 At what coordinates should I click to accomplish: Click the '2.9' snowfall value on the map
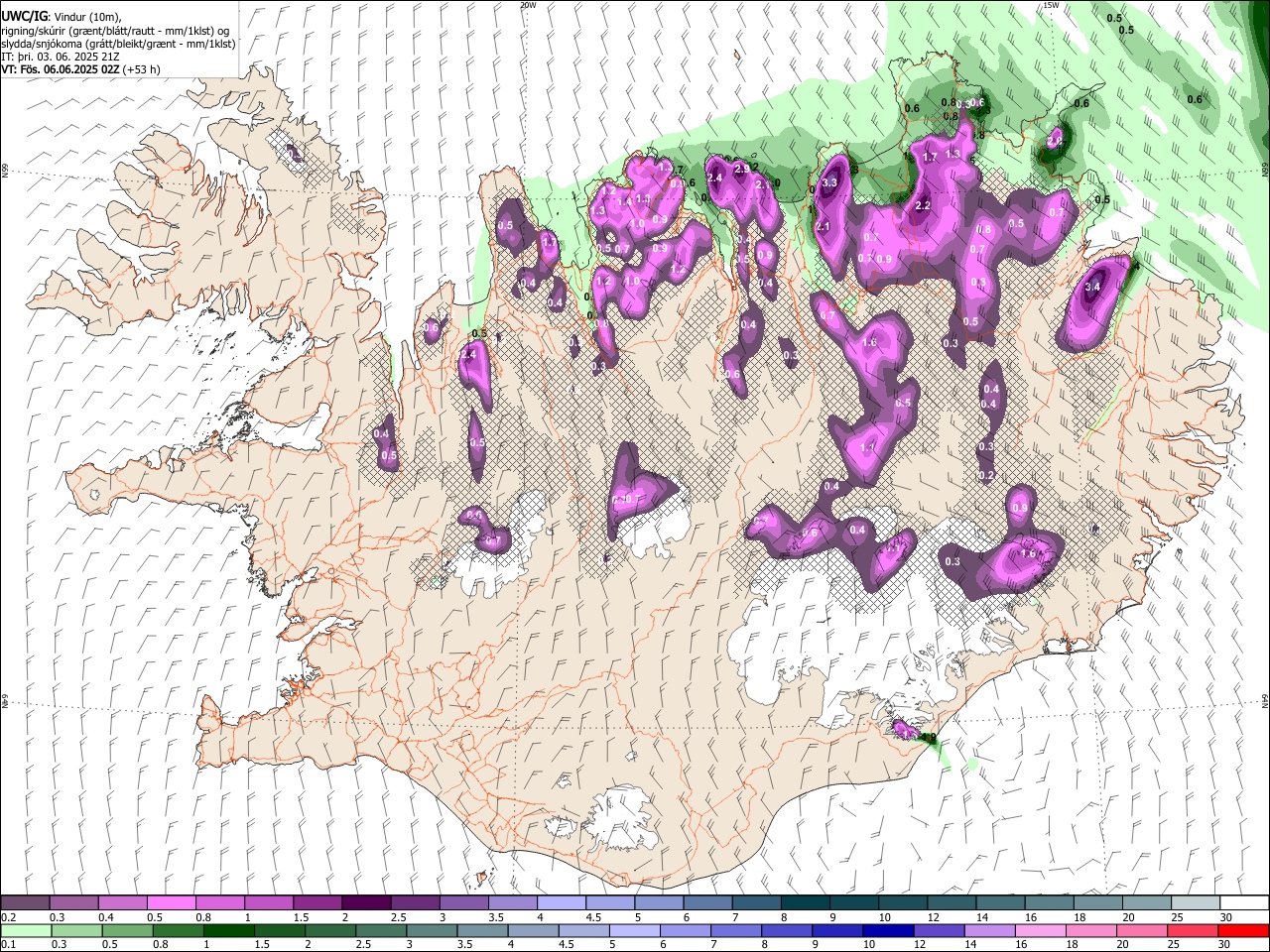click(x=741, y=170)
